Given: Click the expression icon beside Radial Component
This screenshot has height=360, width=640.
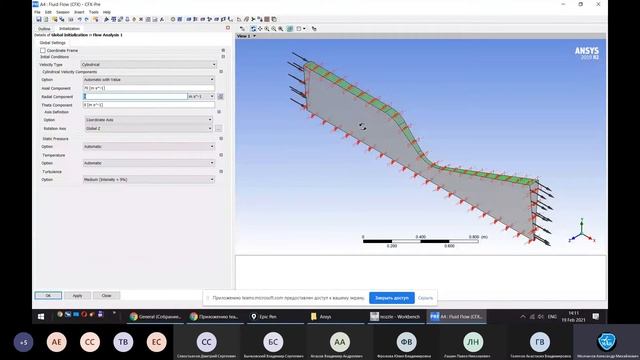Looking at the screenshot, I should pyautogui.click(x=220, y=96).
